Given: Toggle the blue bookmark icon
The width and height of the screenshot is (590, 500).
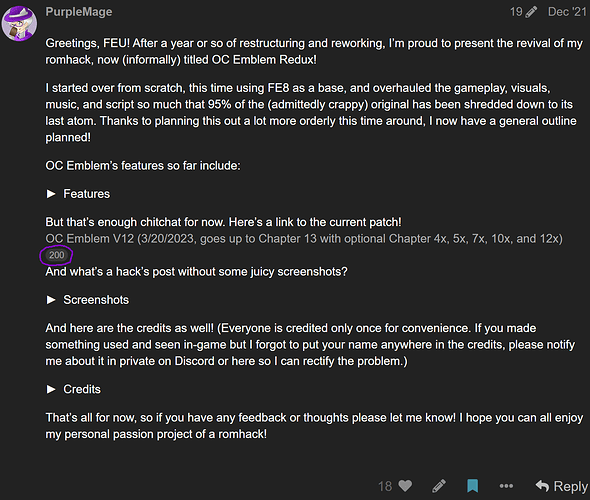Looking at the screenshot, I should (x=473, y=486).
